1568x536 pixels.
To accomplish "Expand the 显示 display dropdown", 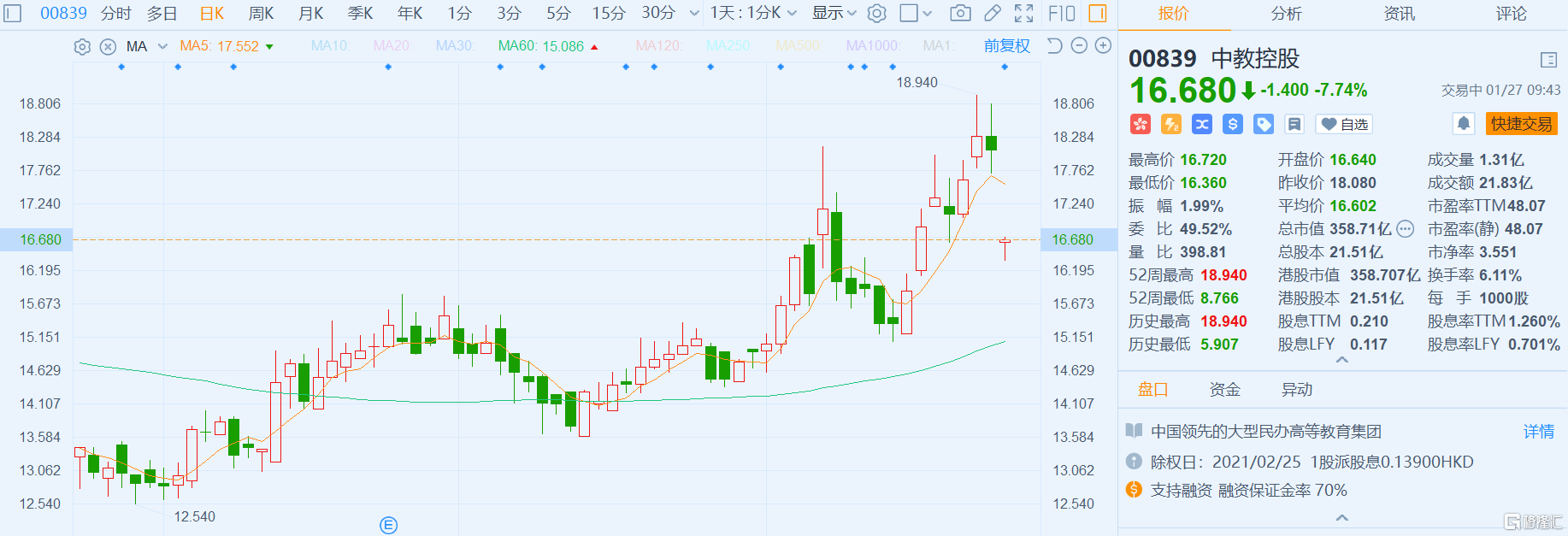I will point(834,13).
